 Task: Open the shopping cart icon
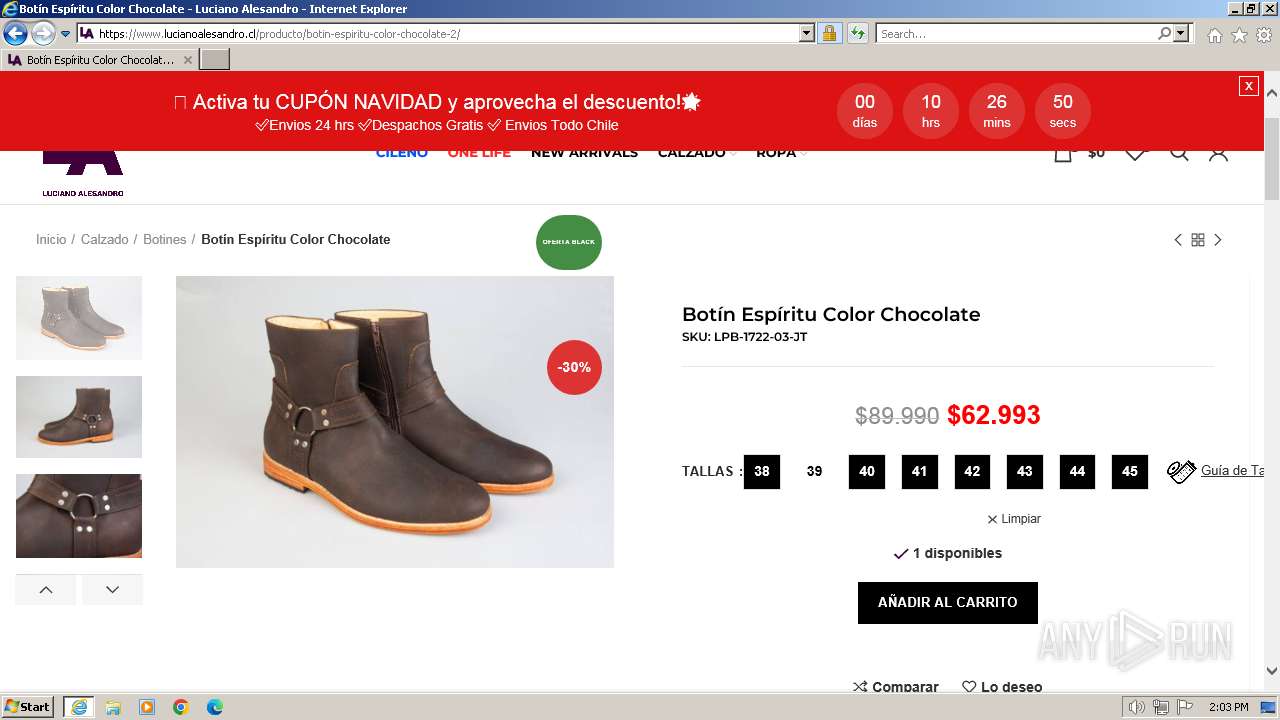1064,153
